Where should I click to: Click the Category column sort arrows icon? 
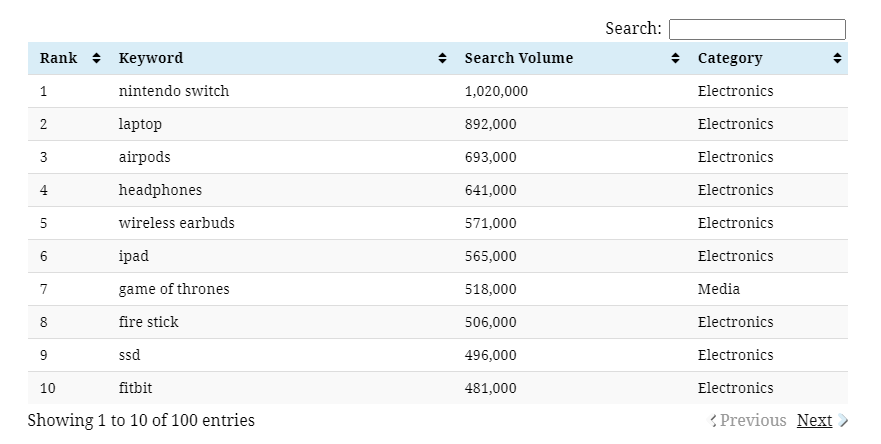tap(837, 59)
